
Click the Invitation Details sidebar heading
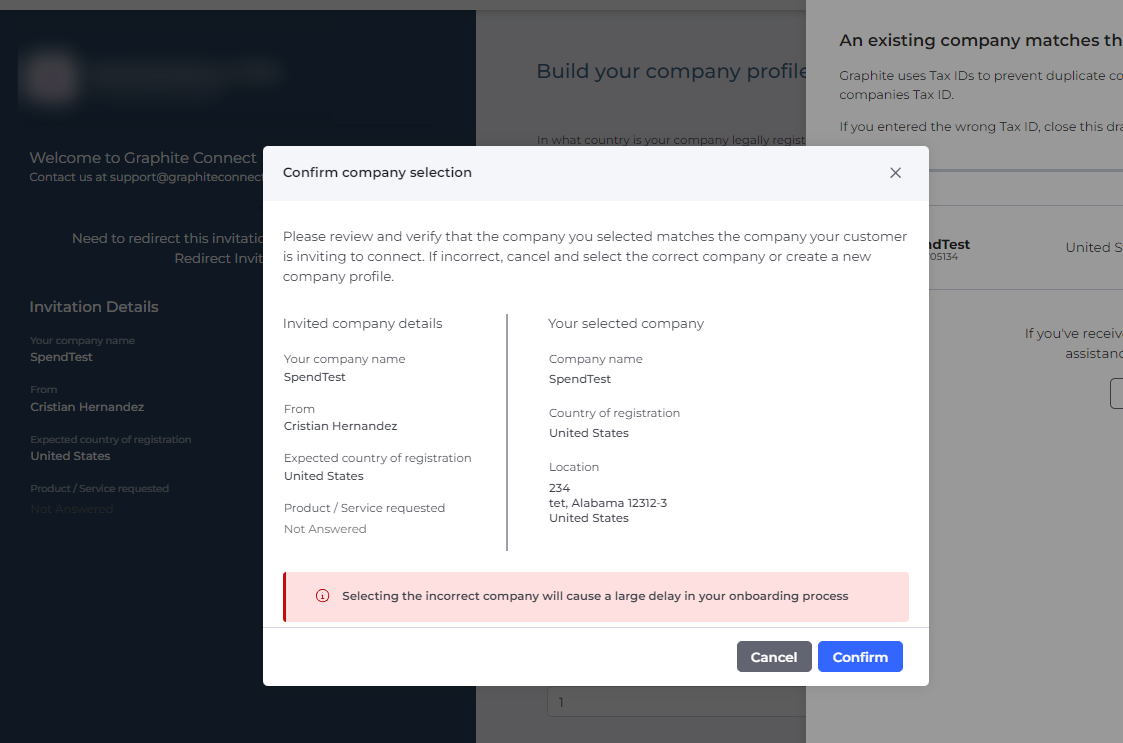click(94, 307)
